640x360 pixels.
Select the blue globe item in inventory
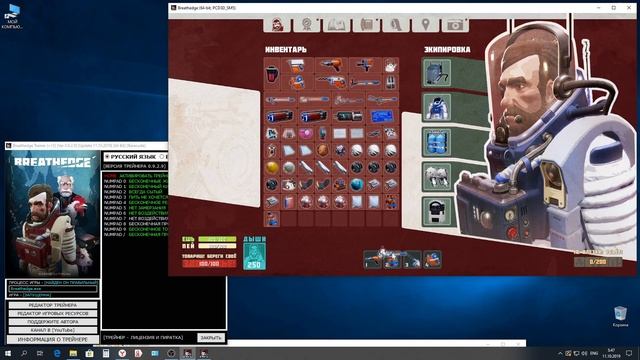click(356, 184)
